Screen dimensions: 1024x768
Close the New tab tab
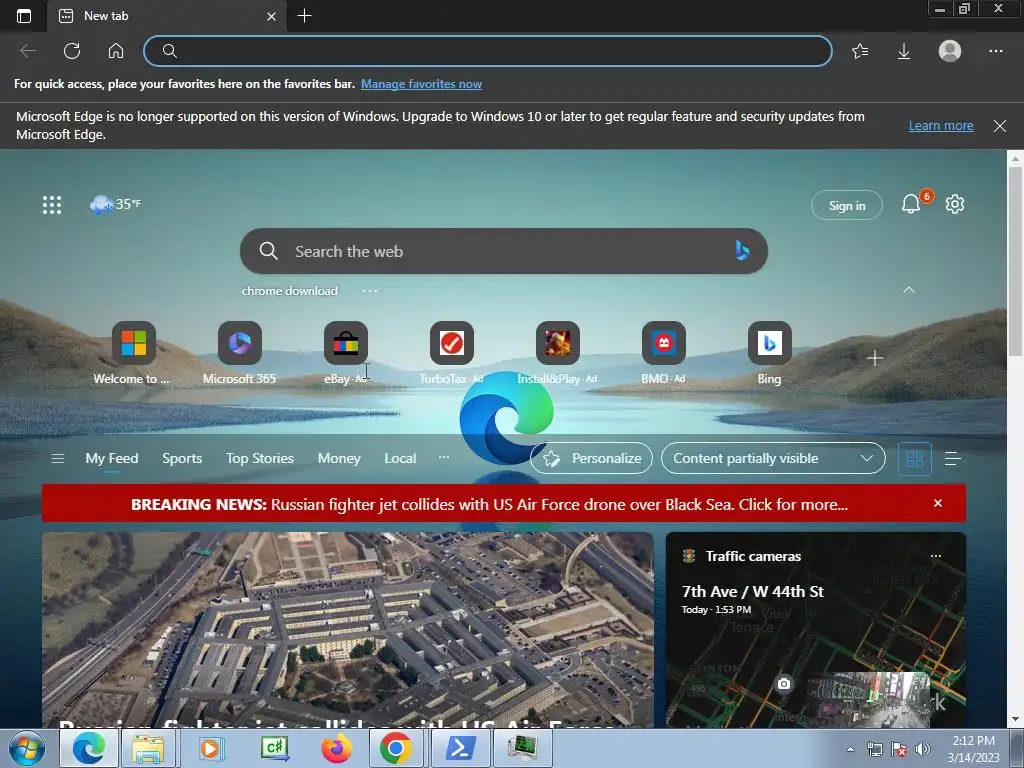(271, 16)
